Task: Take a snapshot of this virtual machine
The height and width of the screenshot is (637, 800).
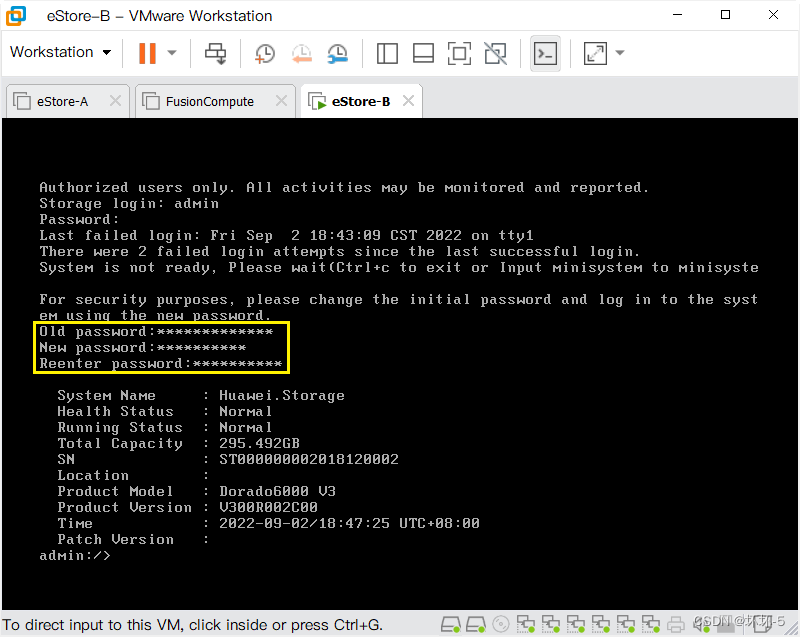Action: [264, 53]
